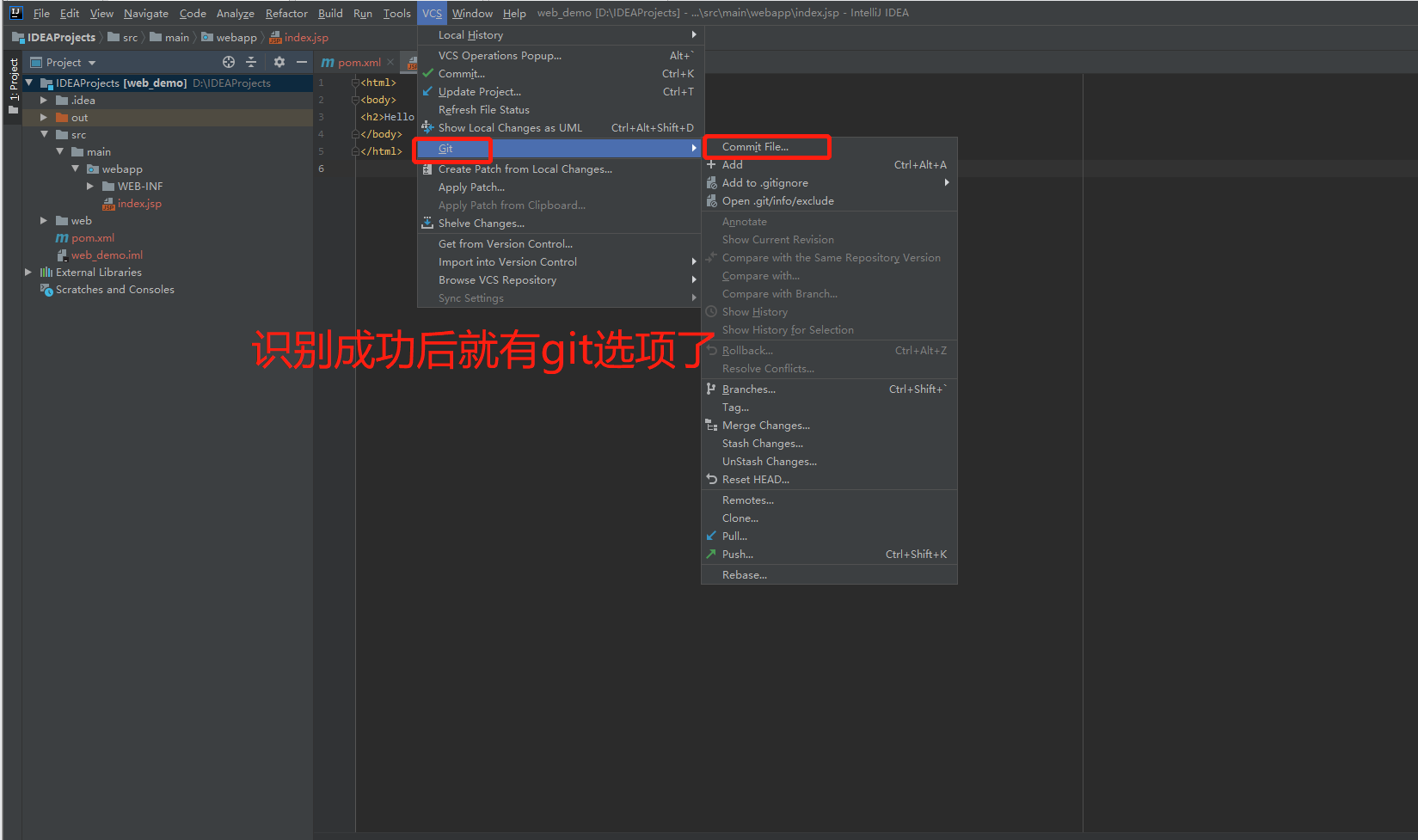
Task: Expand the out folder
Action: coord(44,118)
